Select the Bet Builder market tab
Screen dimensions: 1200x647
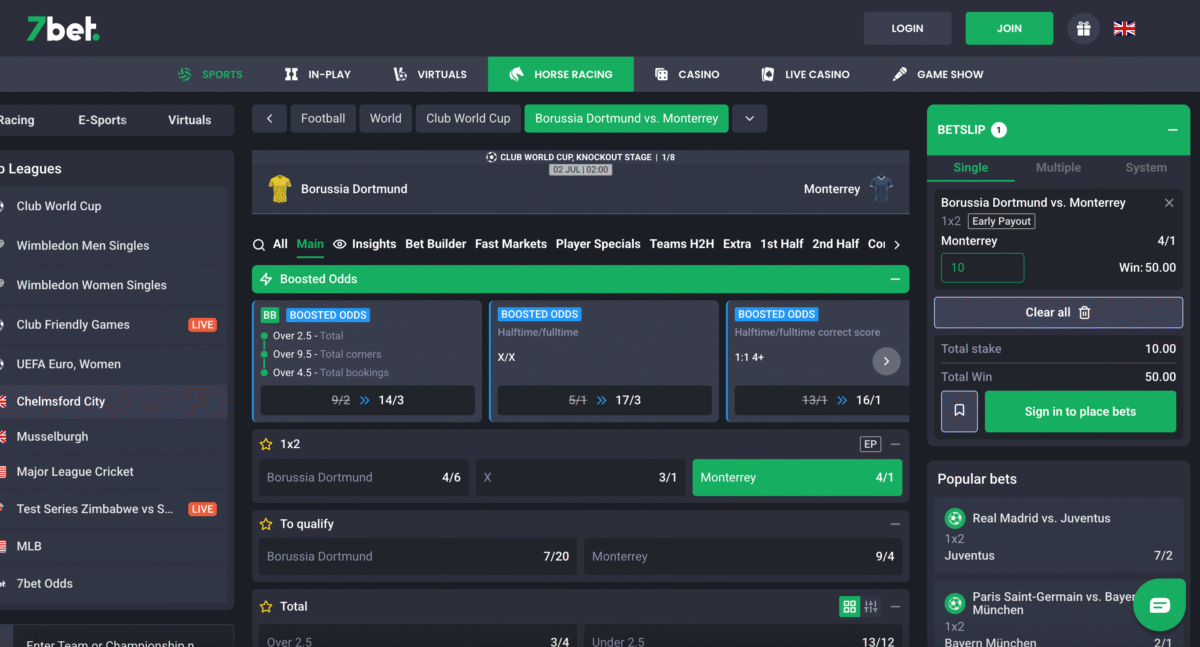[x=435, y=244]
